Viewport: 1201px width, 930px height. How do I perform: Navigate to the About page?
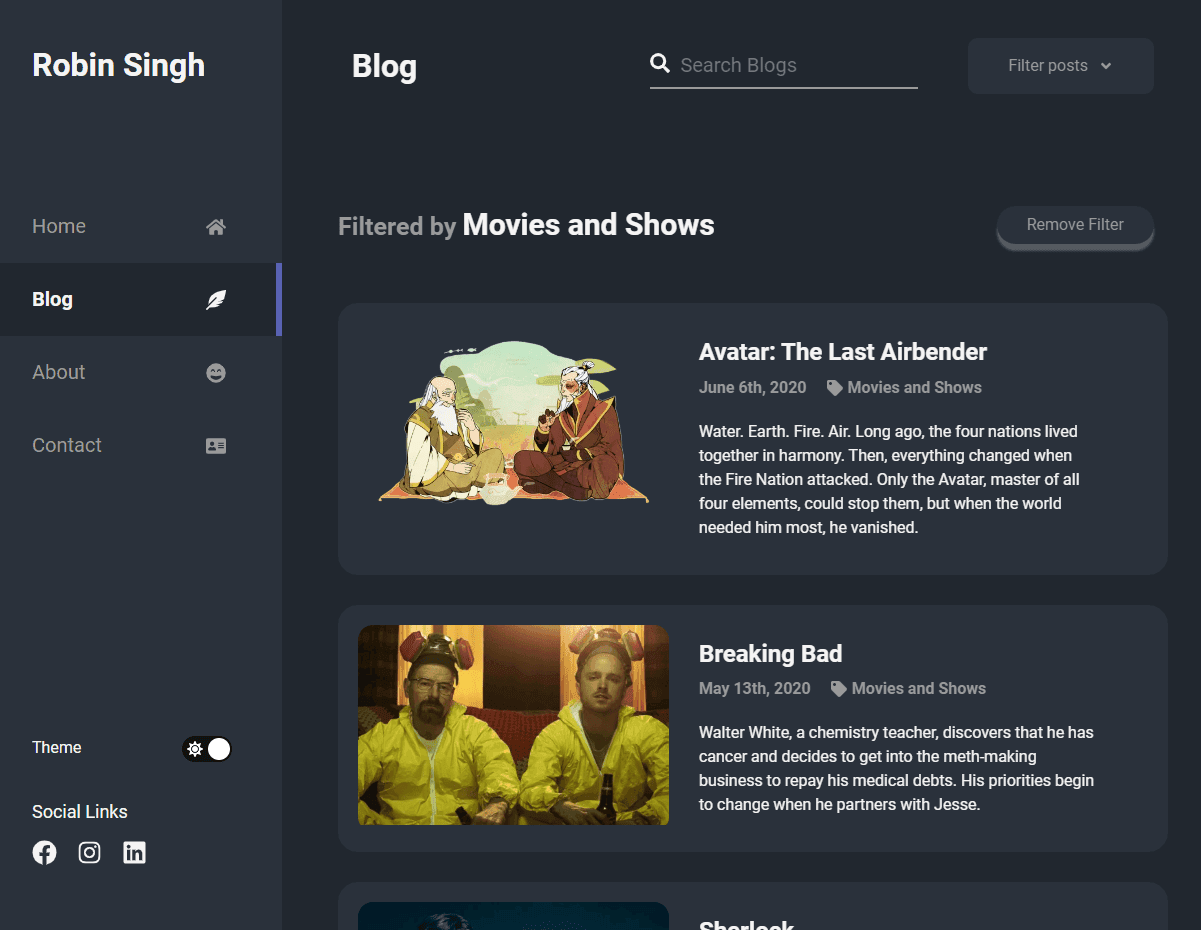[x=58, y=372]
